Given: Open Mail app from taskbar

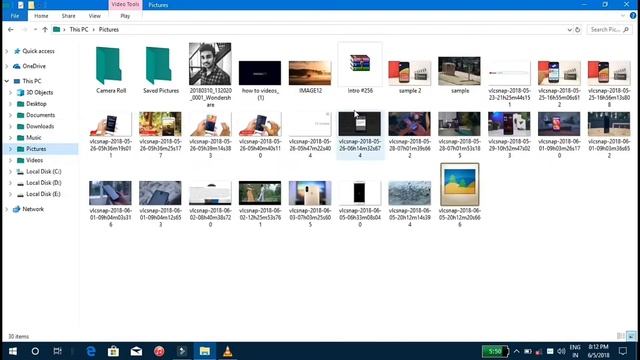Looking at the screenshot, I should point(136,351).
